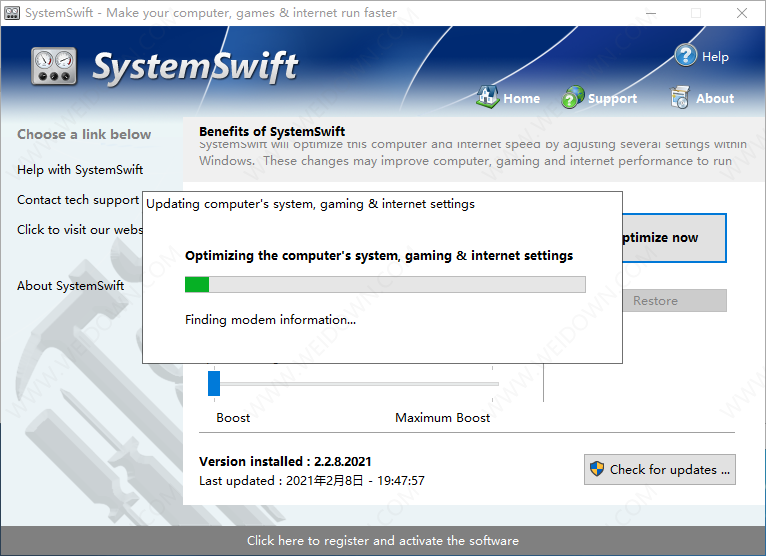Close the SystemSwift window

(x=742, y=13)
